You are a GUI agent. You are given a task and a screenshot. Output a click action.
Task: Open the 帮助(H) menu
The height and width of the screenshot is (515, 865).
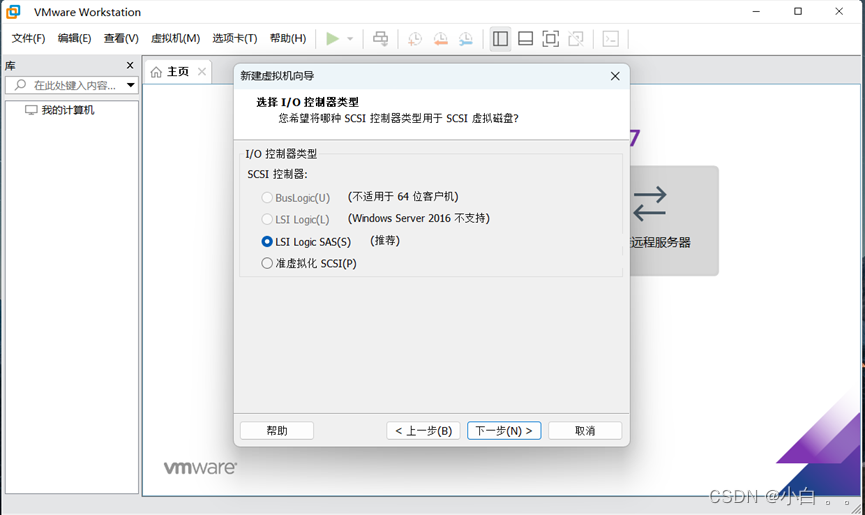pyautogui.click(x=288, y=38)
